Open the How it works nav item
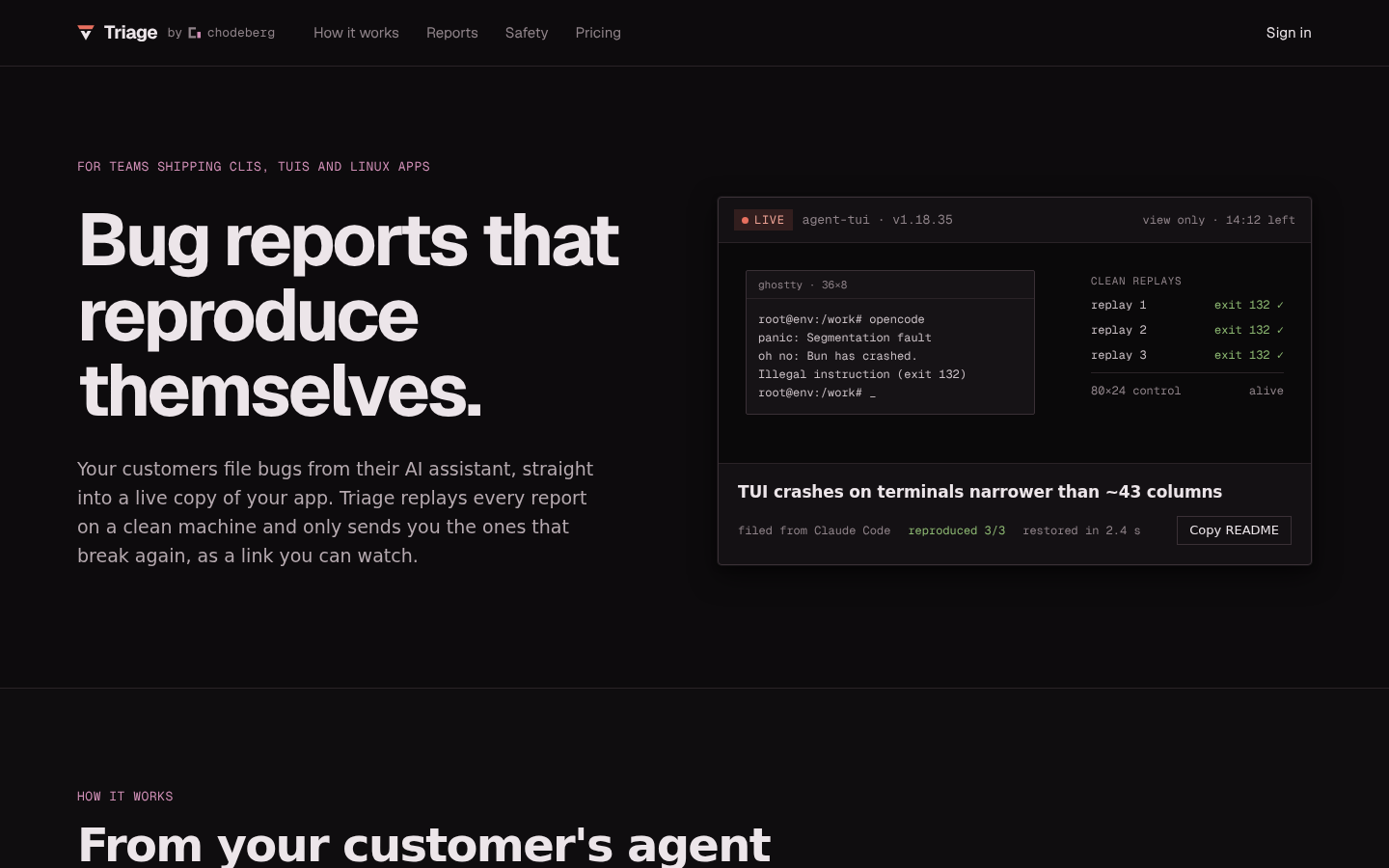The image size is (1389, 868). click(356, 33)
